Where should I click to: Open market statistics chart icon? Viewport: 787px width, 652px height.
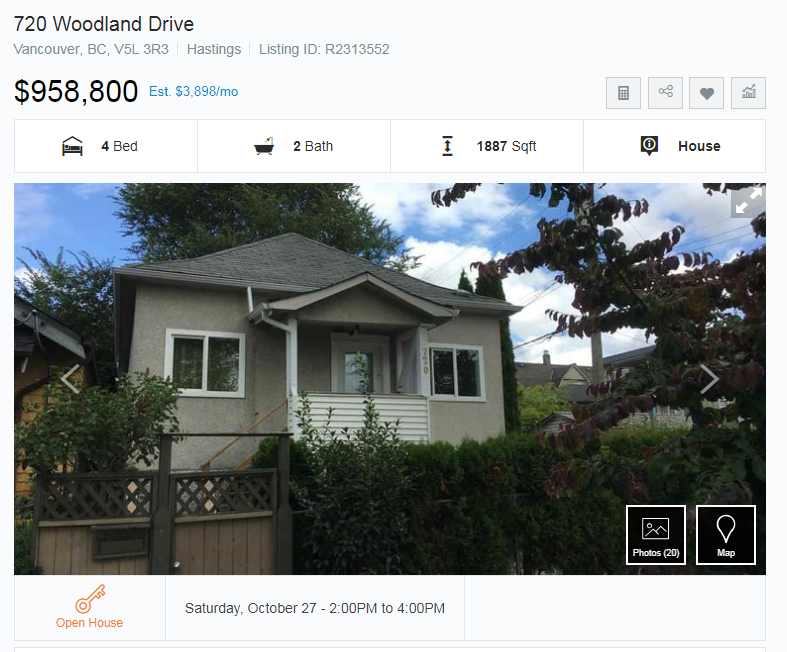coord(748,93)
